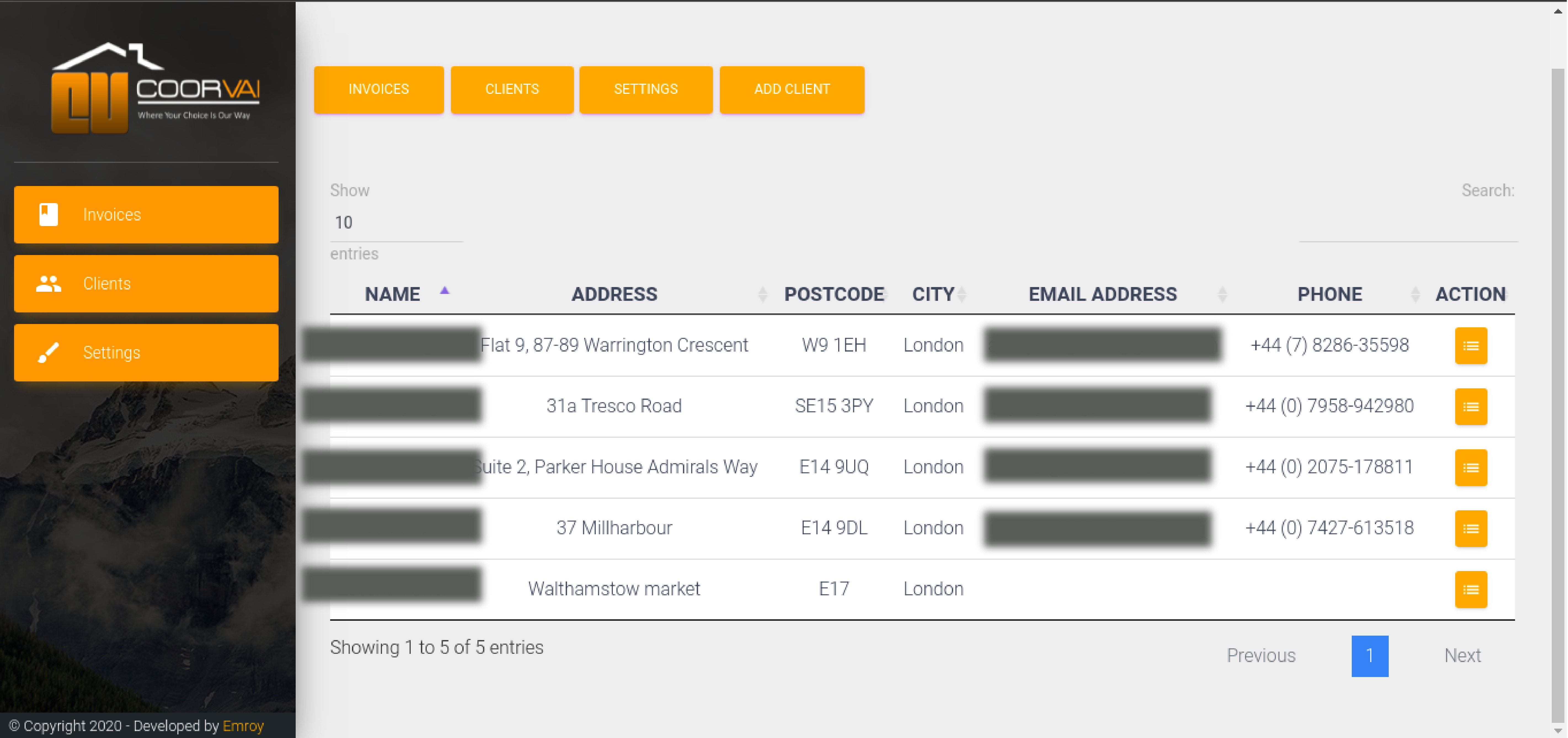Open the top Invoices tab button

pos(379,89)
